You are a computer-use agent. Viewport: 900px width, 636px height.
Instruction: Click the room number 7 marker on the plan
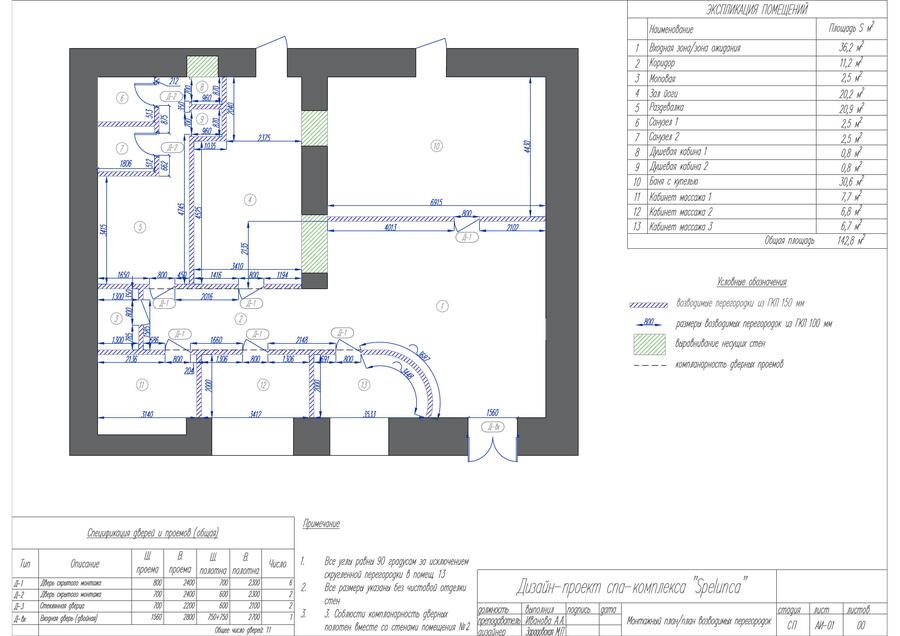coord(122,148)
